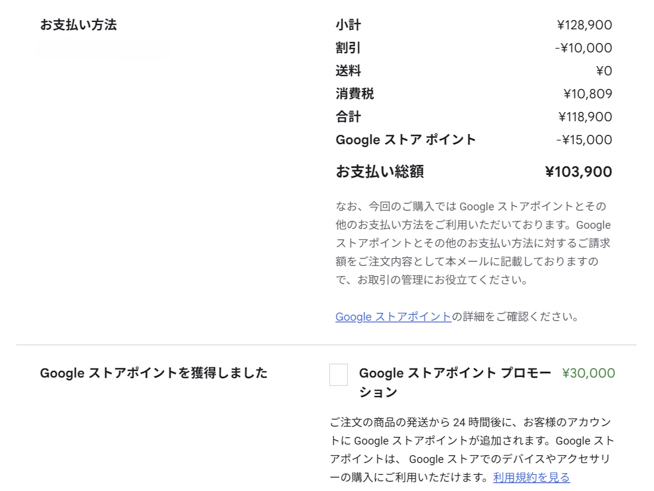The width and height of the screenshot is (654, 491).
Task: Click the Google ストア ポイント -¥15,000 amount
Action: 583,140
